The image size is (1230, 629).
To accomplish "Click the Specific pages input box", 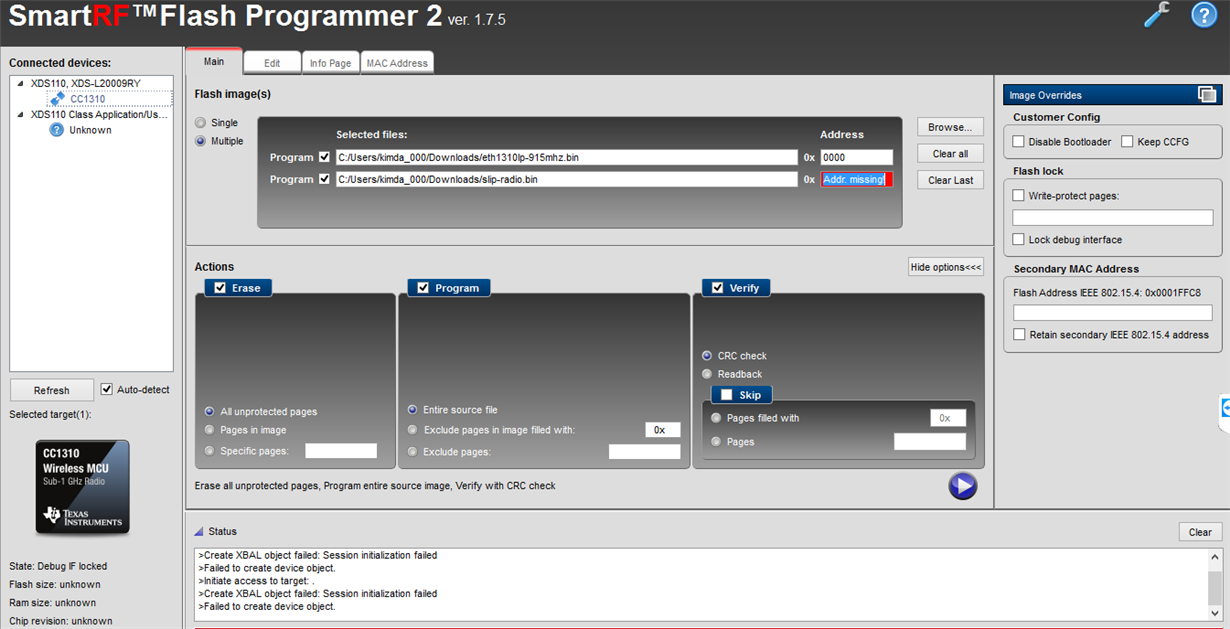I will tap(341, 451).
